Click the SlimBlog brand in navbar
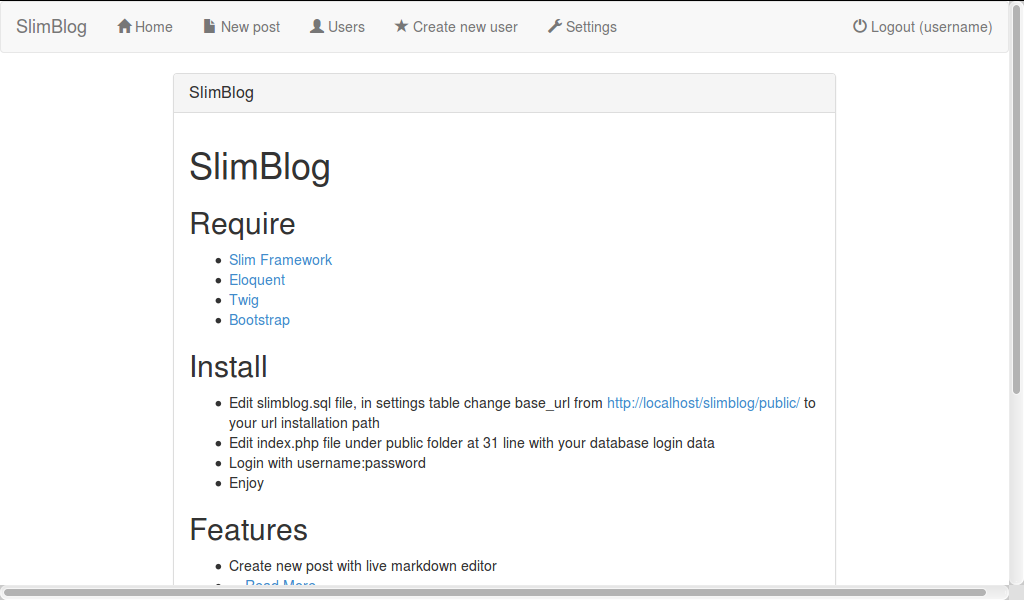The image size is (1024, 600). click(x=51, y=27)
